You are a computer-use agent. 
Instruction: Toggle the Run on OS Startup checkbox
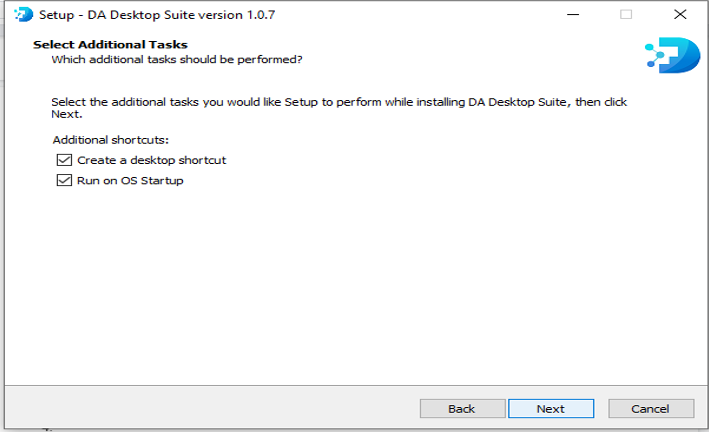pyautogui.click(x=65, y=181)
